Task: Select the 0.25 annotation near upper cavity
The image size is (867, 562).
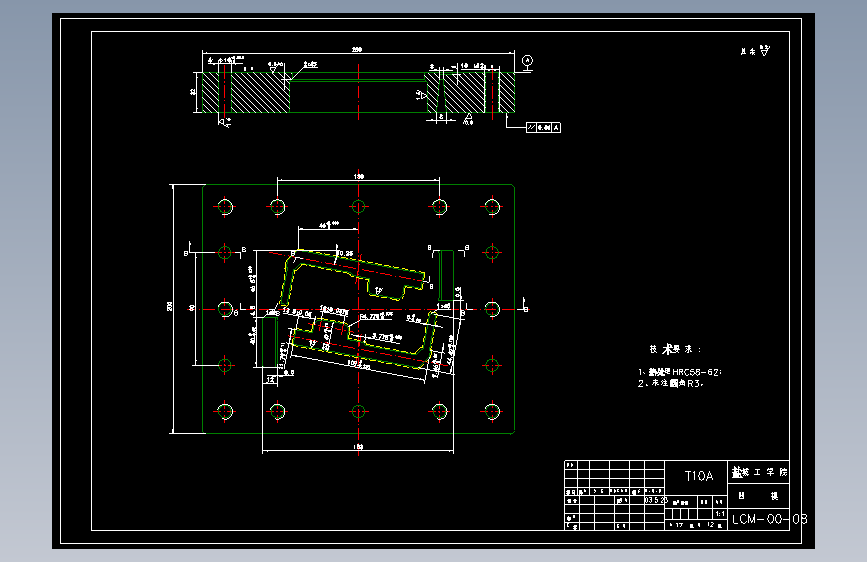Action: [346, 253]
